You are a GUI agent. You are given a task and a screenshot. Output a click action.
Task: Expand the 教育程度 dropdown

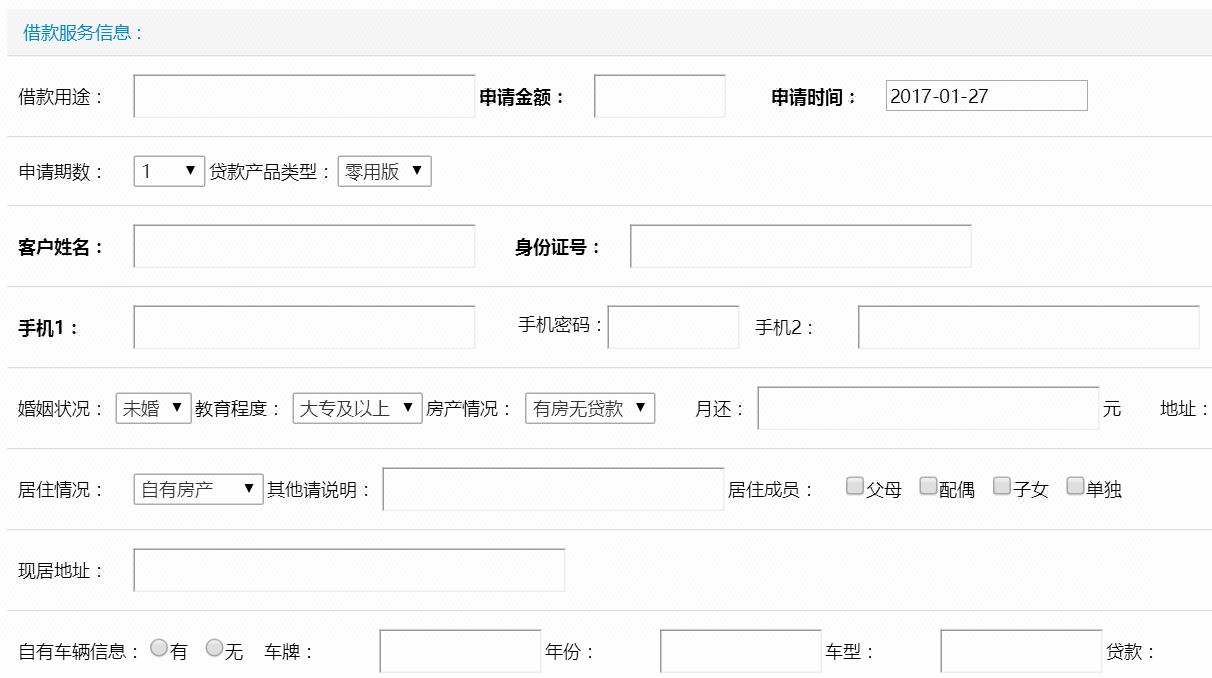(355, 408)
